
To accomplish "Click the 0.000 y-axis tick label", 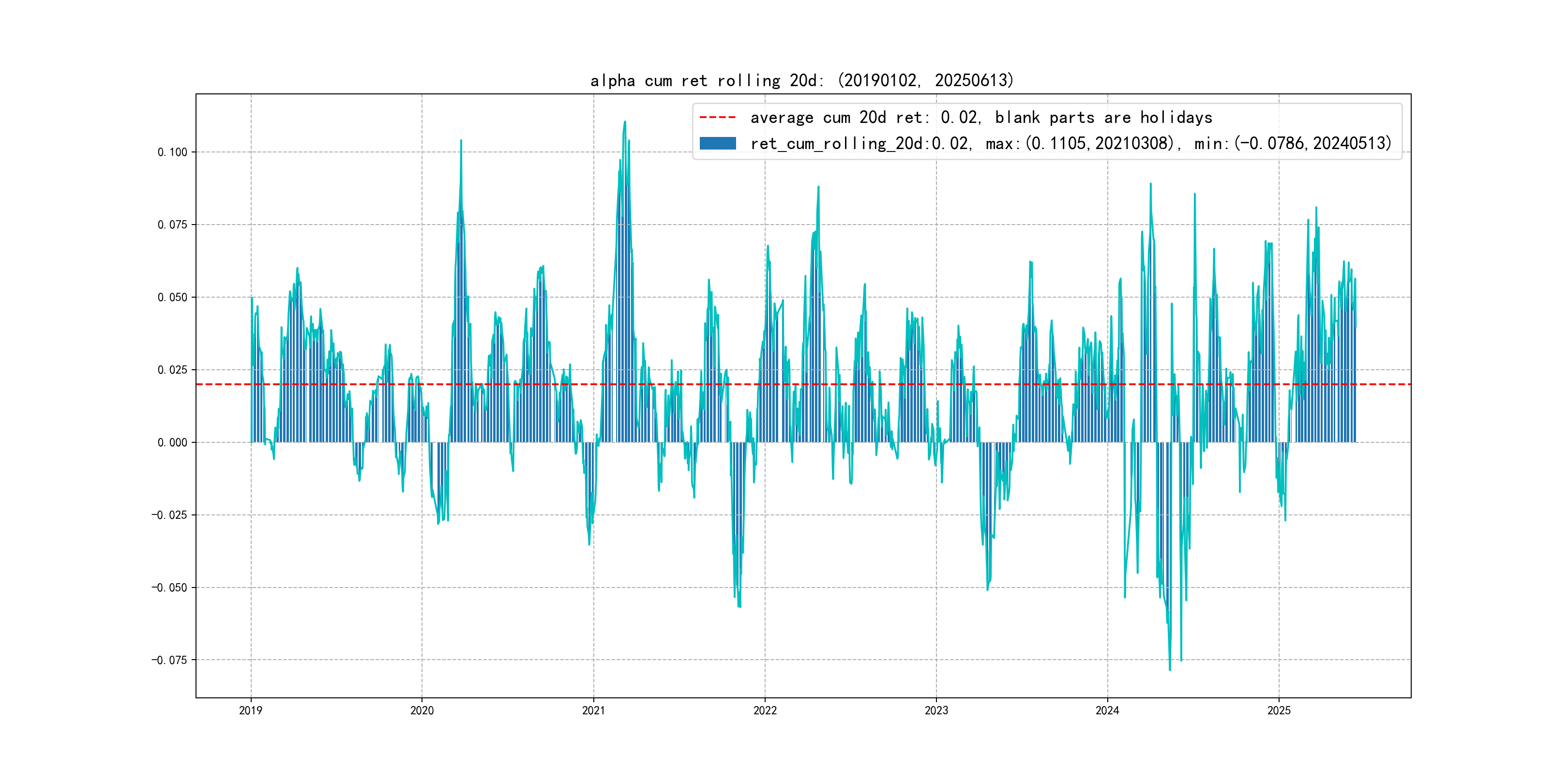I will coord(172,442).
